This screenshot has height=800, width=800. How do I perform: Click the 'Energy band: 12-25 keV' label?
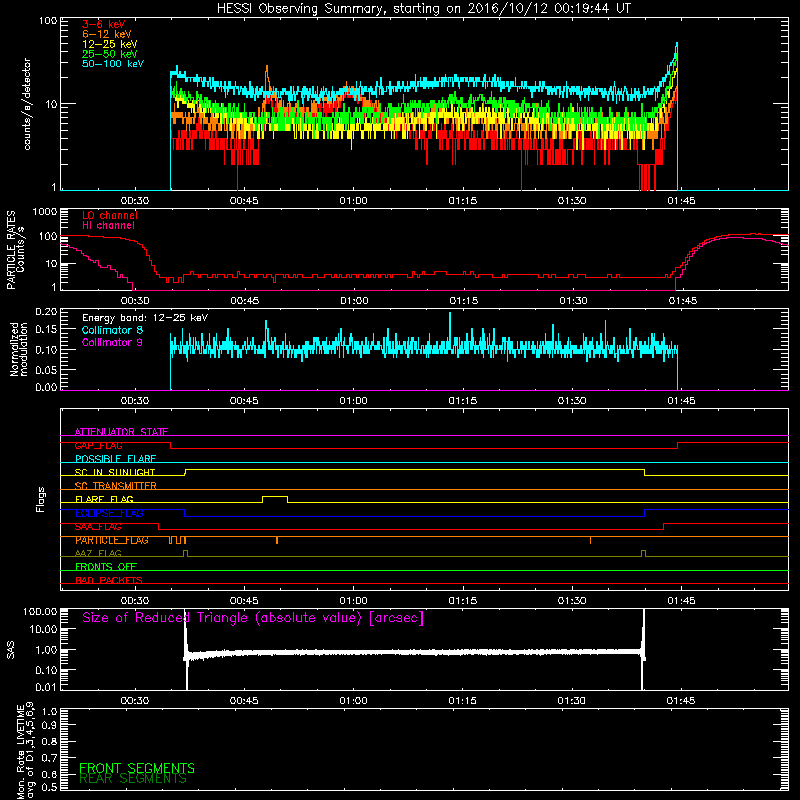145,318
